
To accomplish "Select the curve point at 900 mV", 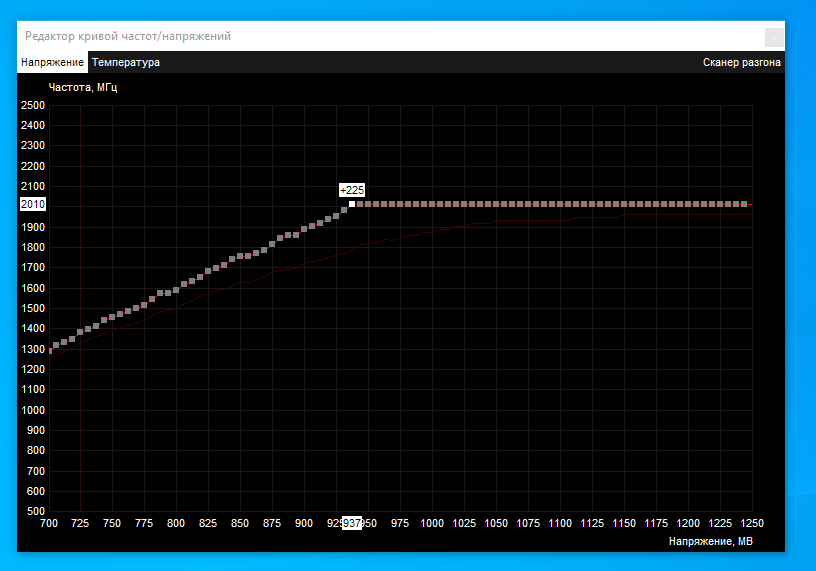I will click(x=304, y=229).
